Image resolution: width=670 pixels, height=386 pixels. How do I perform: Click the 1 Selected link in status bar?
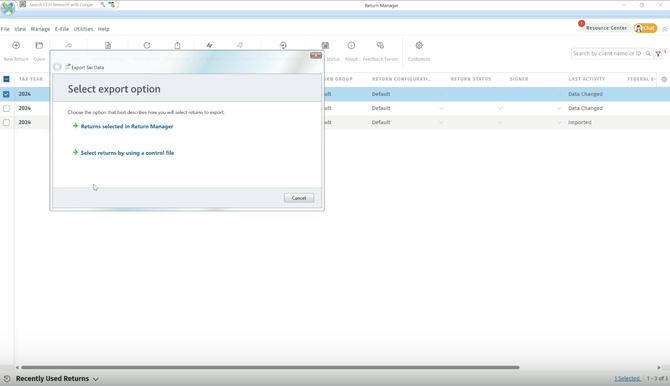click(627, 378)
